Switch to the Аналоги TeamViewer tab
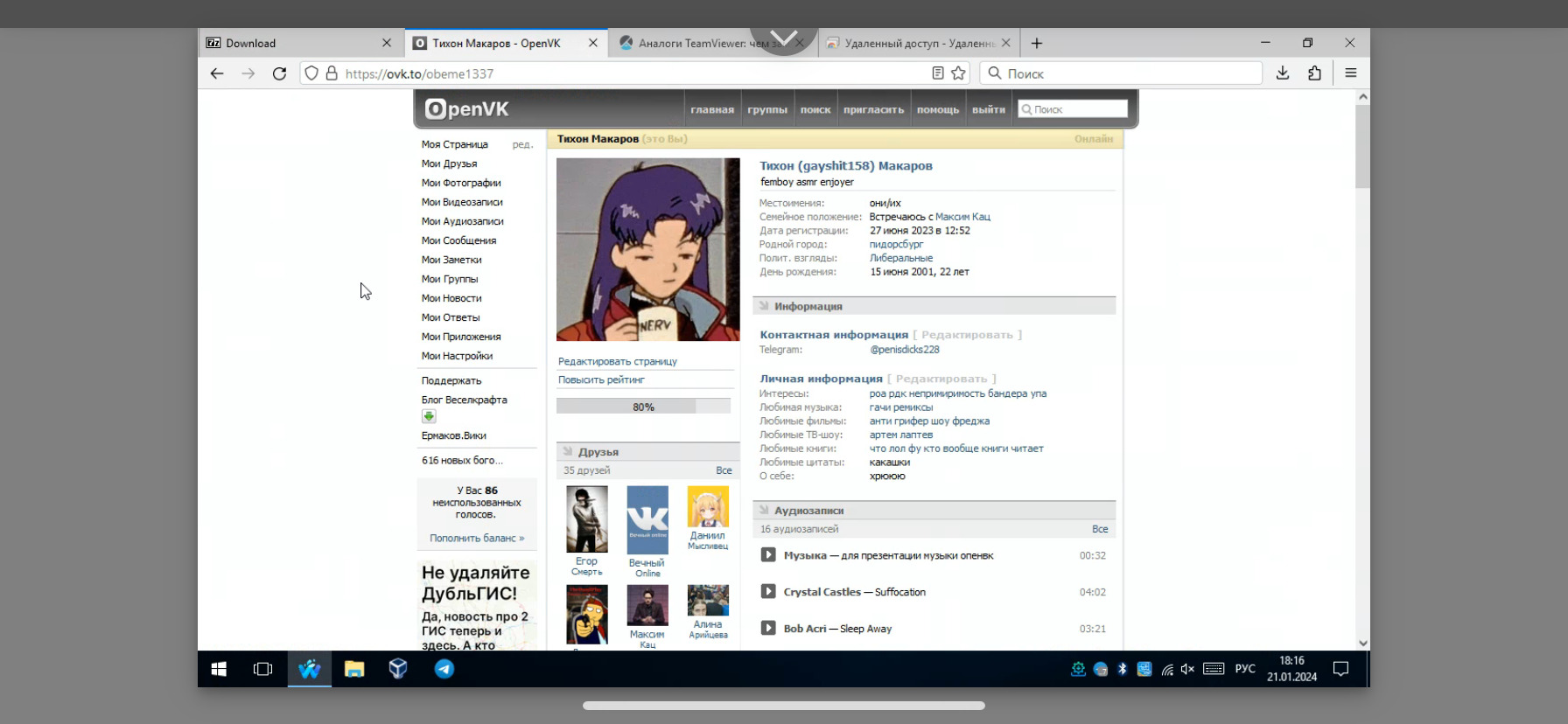Screen dimensions: 1568x724 pos(713,43)
